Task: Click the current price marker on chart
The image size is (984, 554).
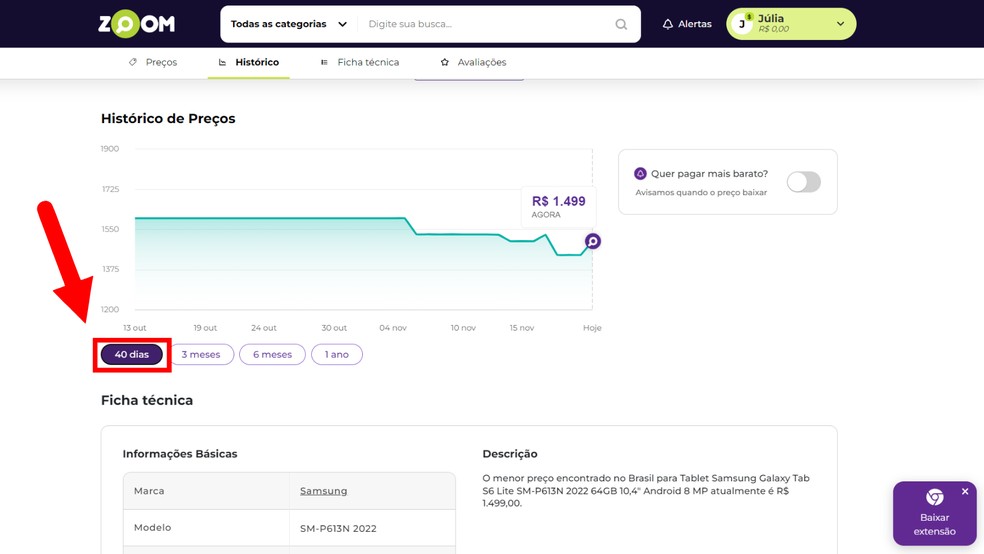Action: tap(592, 242)
